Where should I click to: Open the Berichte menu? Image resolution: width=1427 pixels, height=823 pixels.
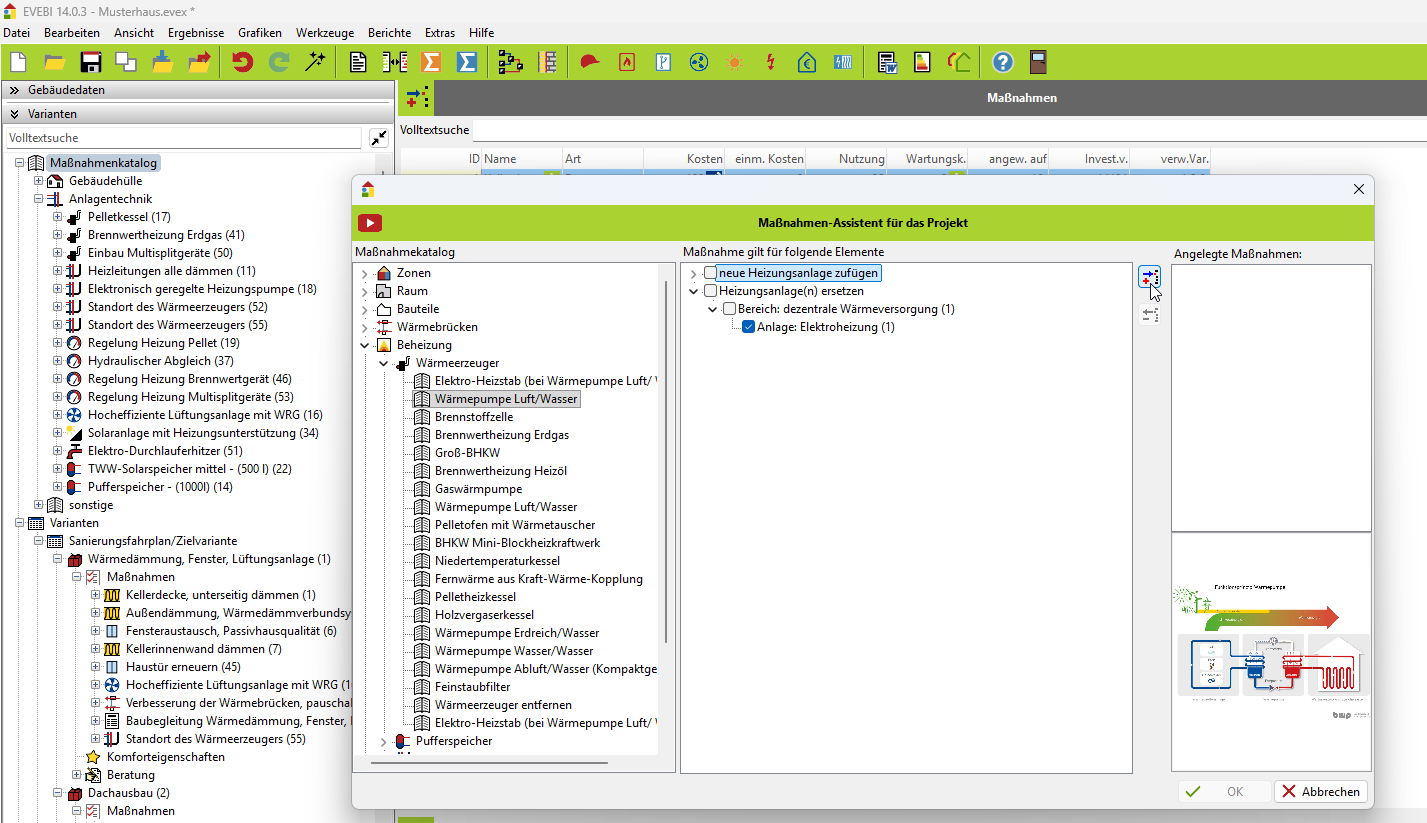pyautogui.click(x=389, y=33)
